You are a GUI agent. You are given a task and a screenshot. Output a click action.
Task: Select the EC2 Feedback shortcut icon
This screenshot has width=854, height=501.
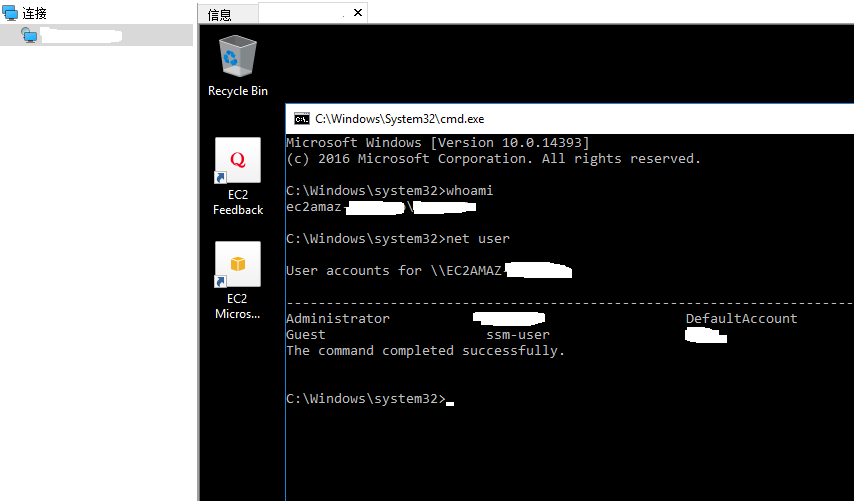click(237, 160)
